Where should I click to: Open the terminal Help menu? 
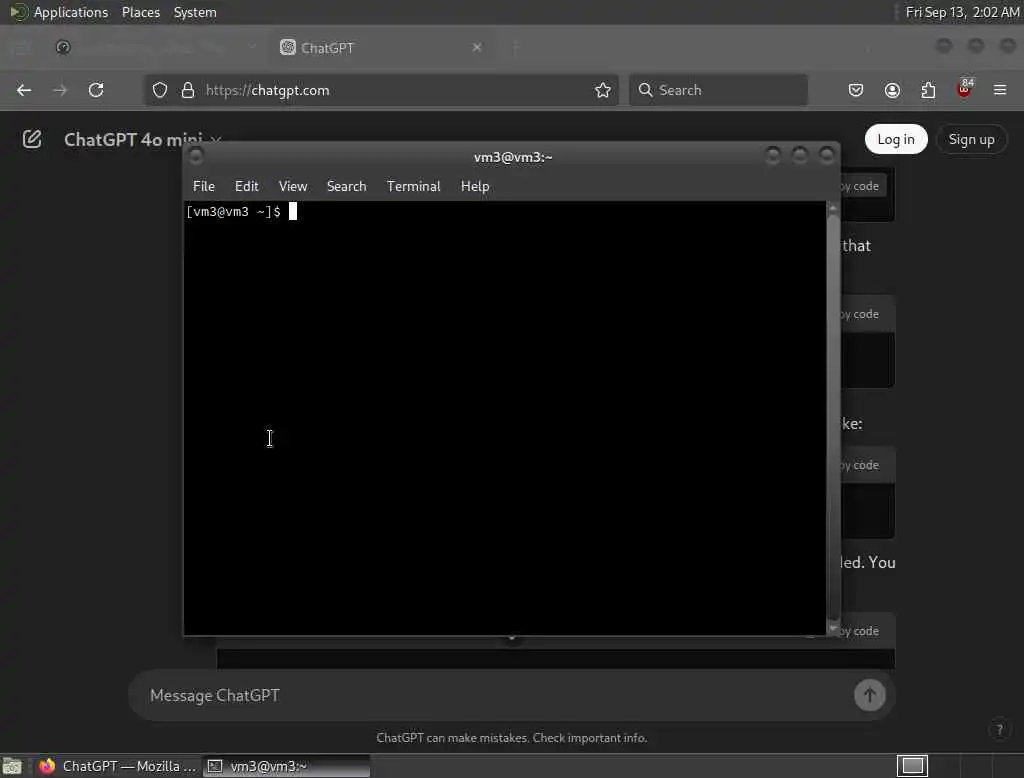[475, 186]
